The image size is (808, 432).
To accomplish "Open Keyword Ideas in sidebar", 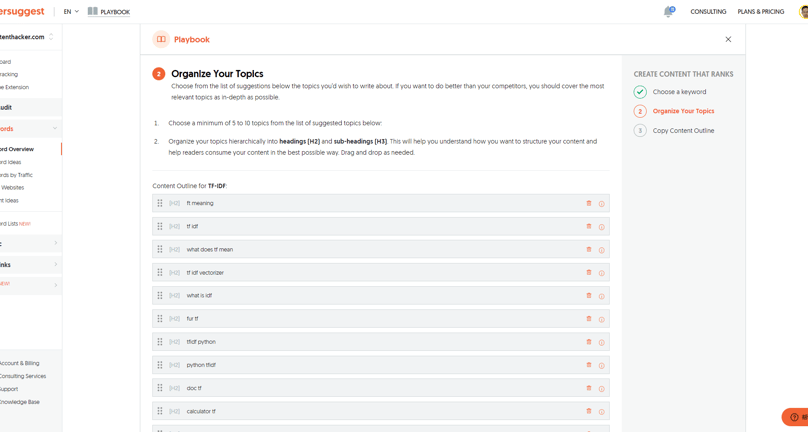I will 11,162.
